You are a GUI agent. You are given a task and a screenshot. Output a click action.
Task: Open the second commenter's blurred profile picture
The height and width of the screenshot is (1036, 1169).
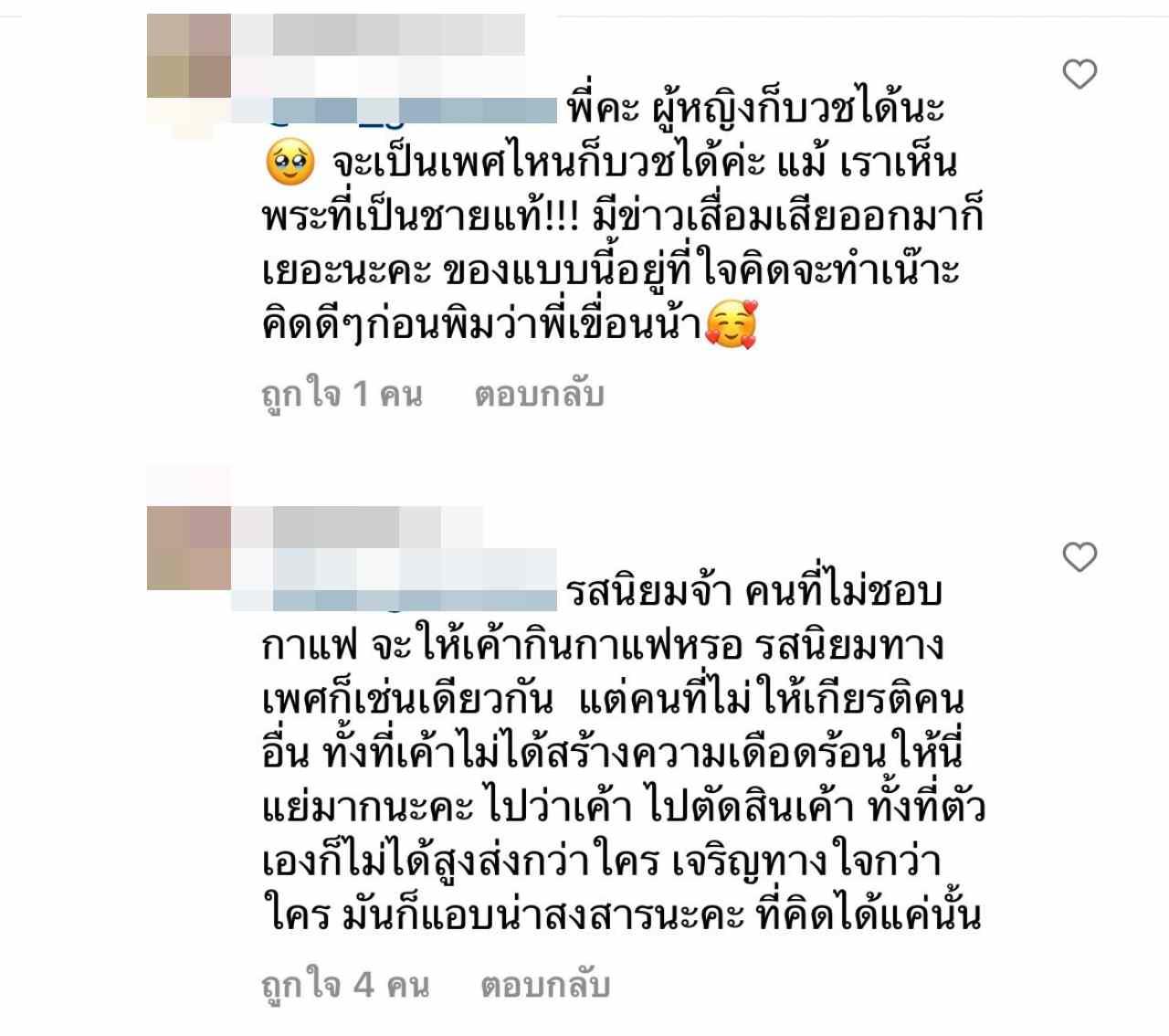pos(189,547)
